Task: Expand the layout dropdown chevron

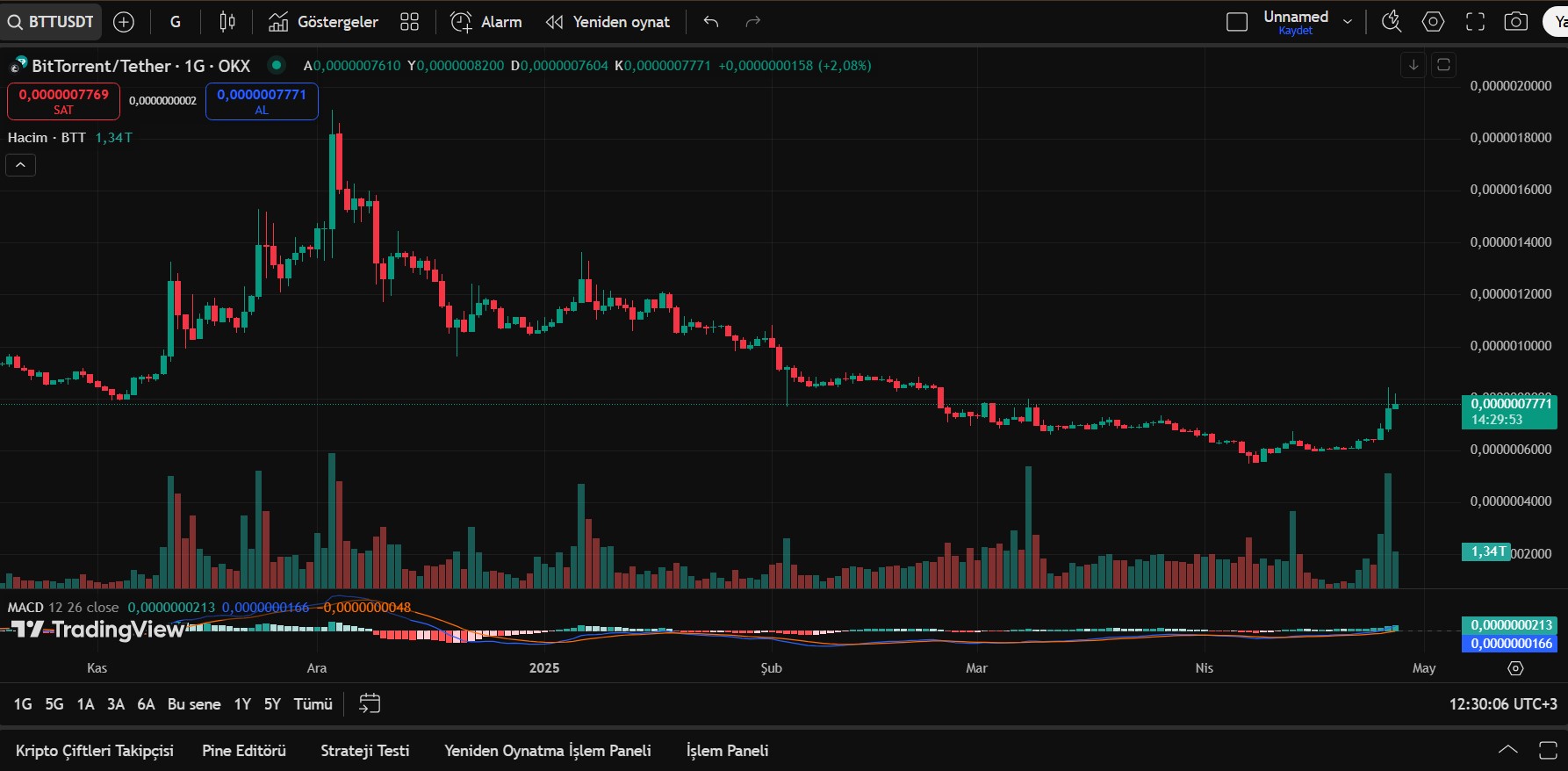Action: (x=1348, y=22)
